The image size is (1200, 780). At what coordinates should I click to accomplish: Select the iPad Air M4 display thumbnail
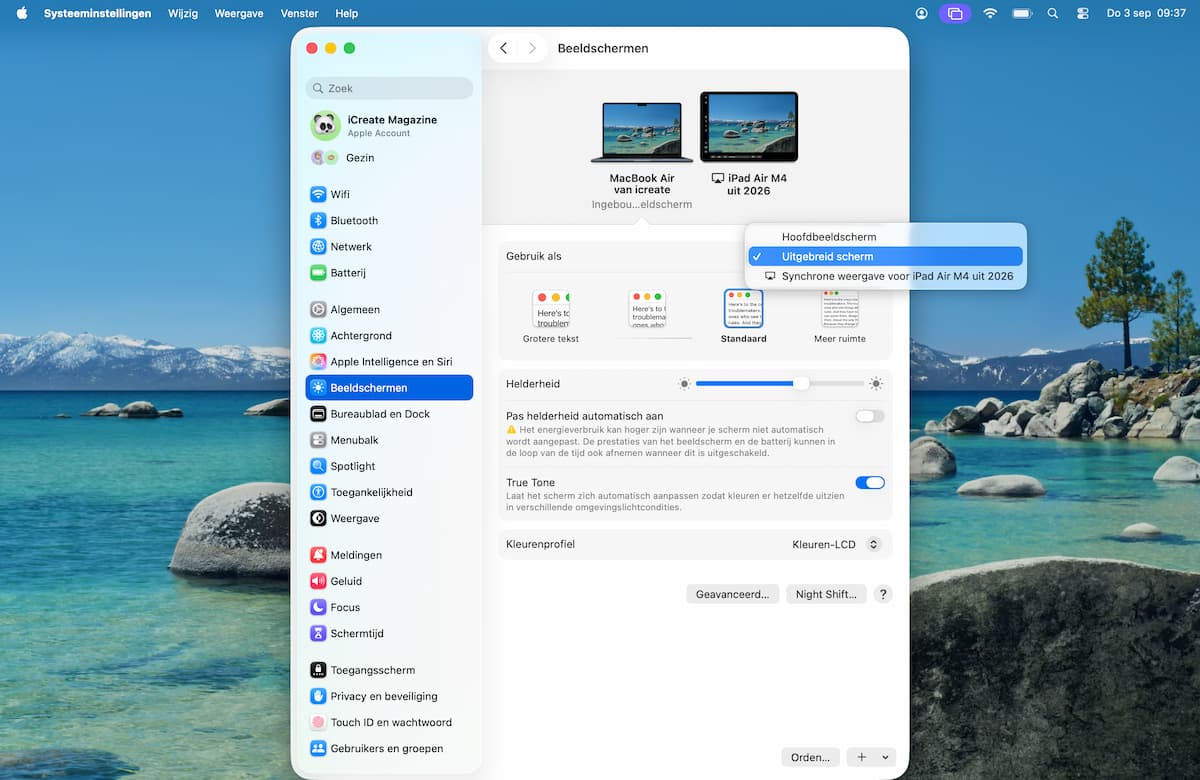[x=749, y=127]
